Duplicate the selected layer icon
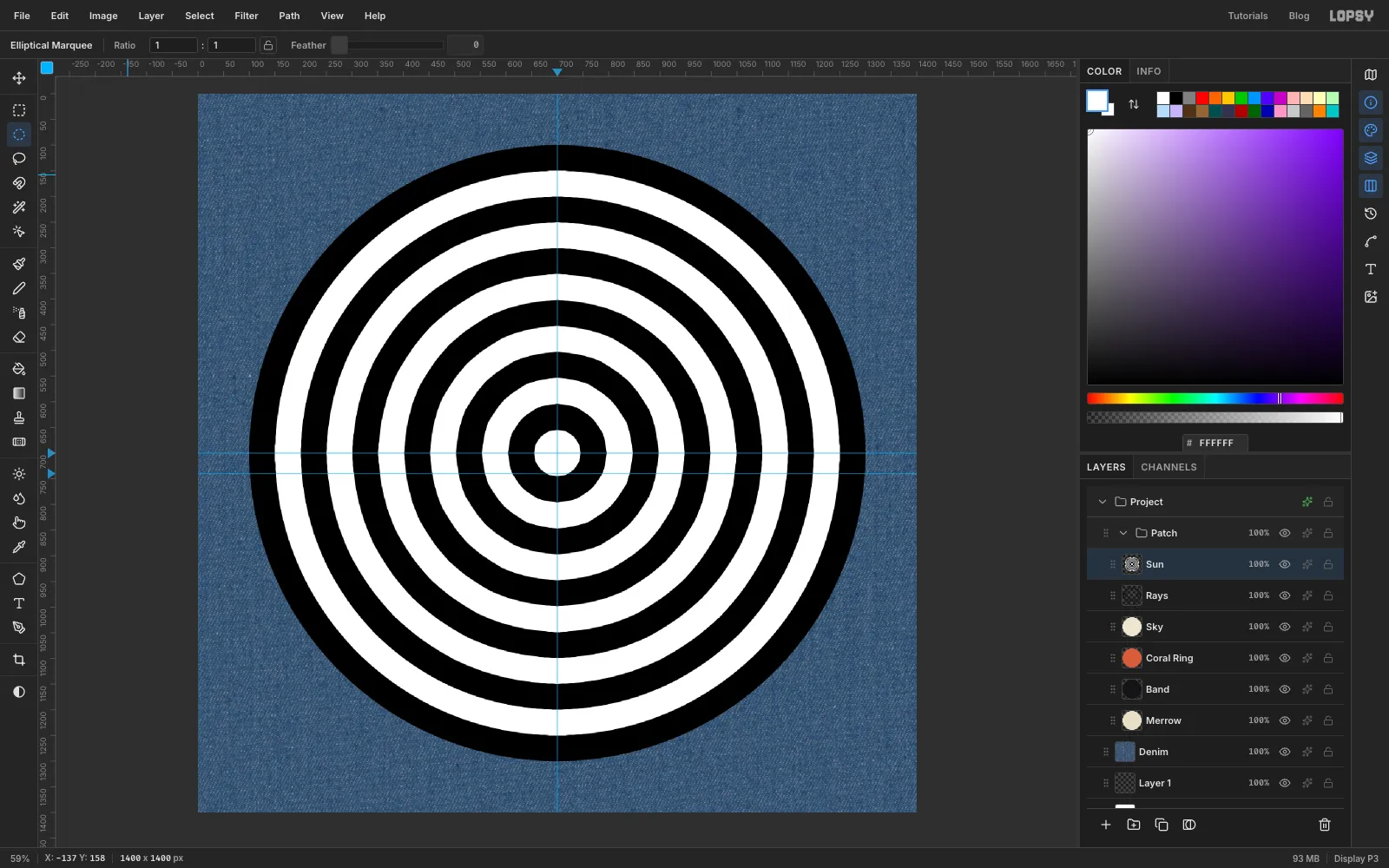This screenshot has width=1389, height=868. [x=1162, y=825]
